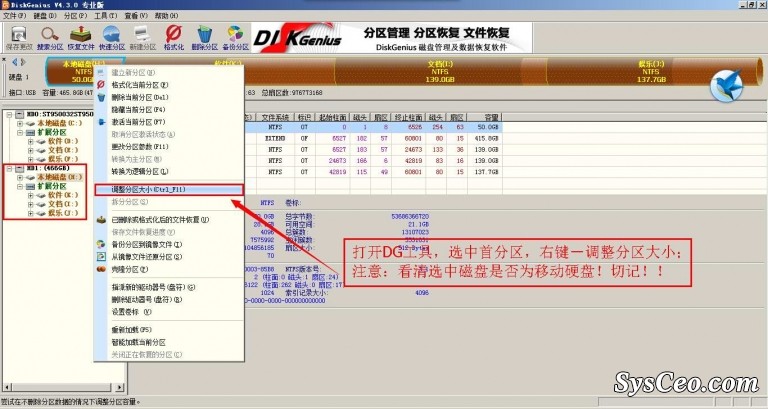Click the 终止柱面 column header
768x409 pixels.
(408, 118)
